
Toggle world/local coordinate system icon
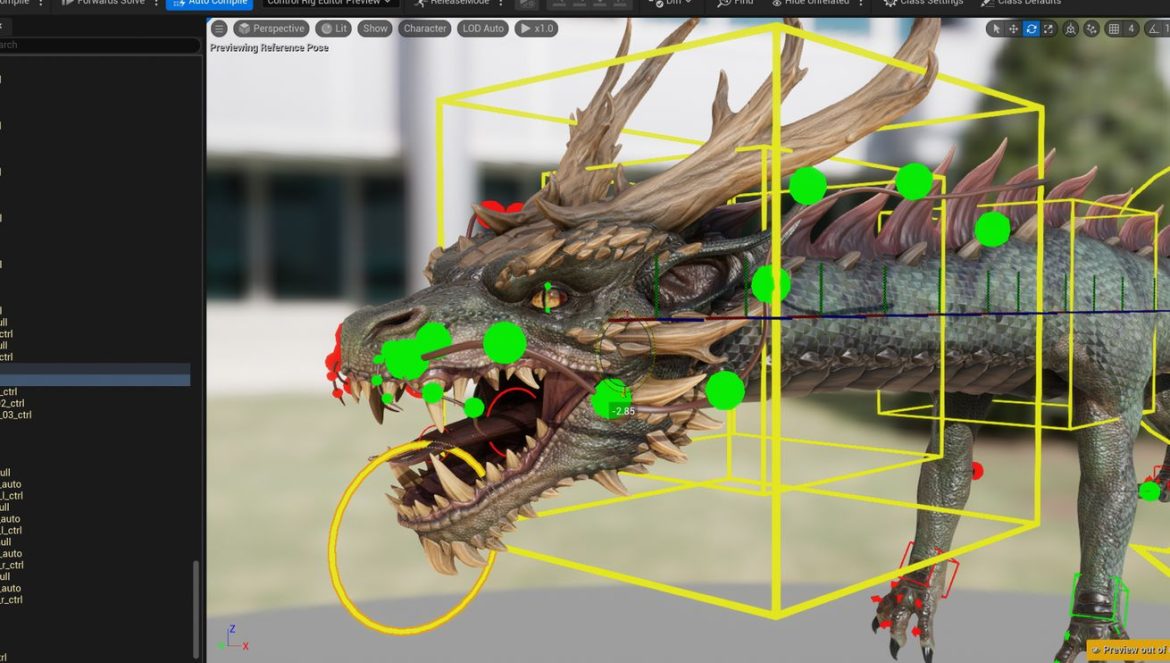coord(1071,29)
